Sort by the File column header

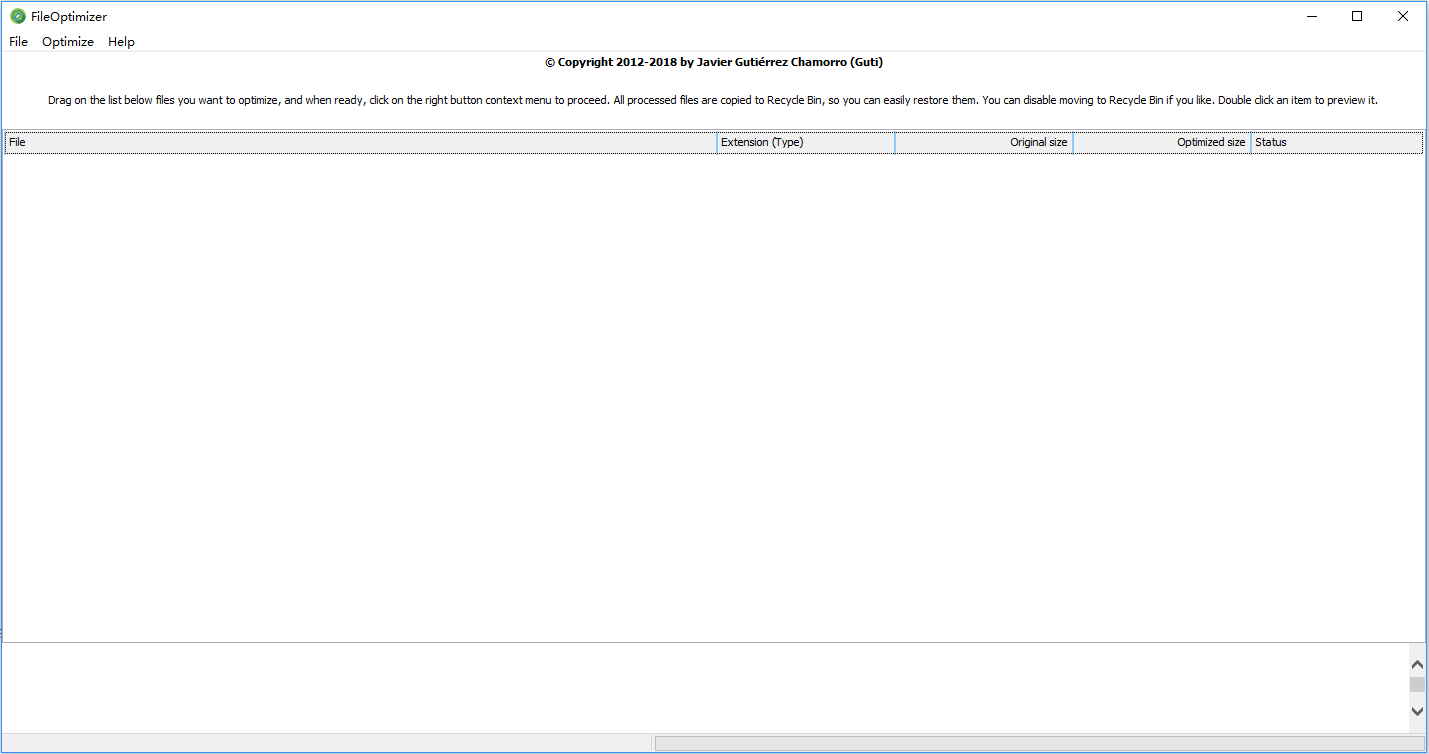361,142
